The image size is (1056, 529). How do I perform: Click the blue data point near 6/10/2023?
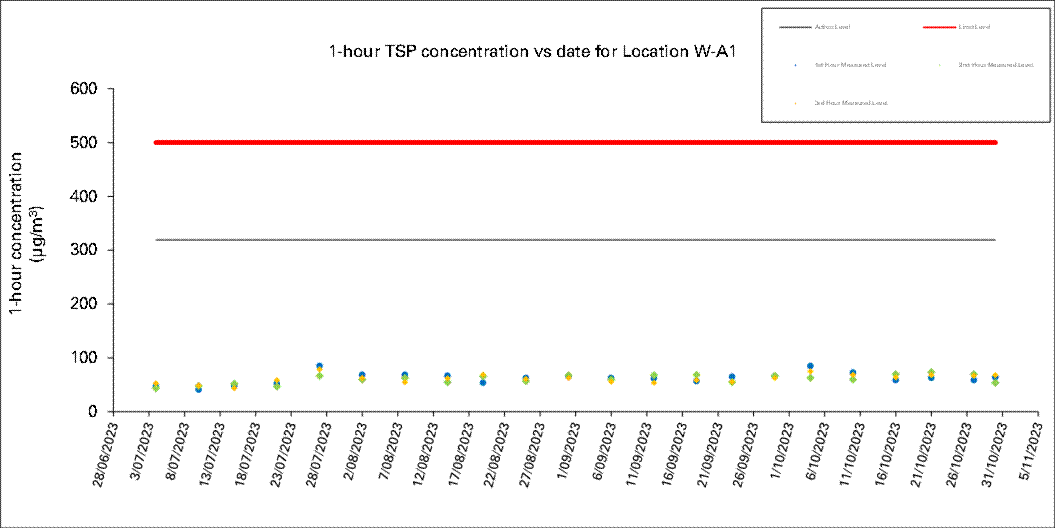tap(810, 366)
